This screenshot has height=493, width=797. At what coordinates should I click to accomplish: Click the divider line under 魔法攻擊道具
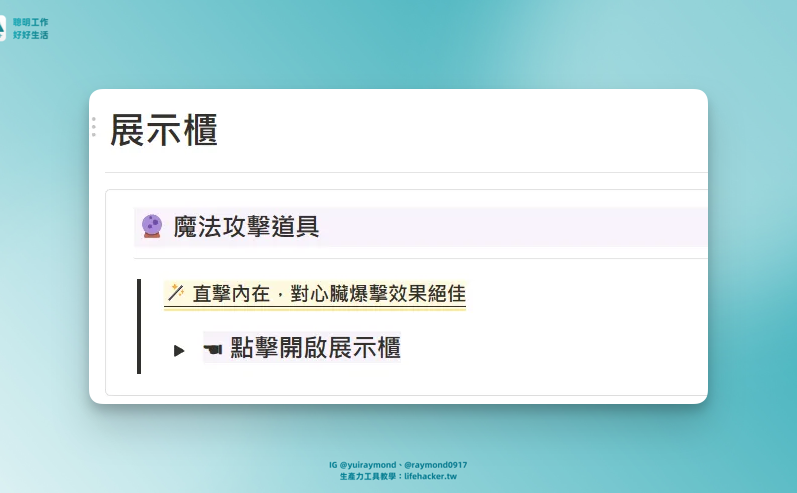point(420,258)
